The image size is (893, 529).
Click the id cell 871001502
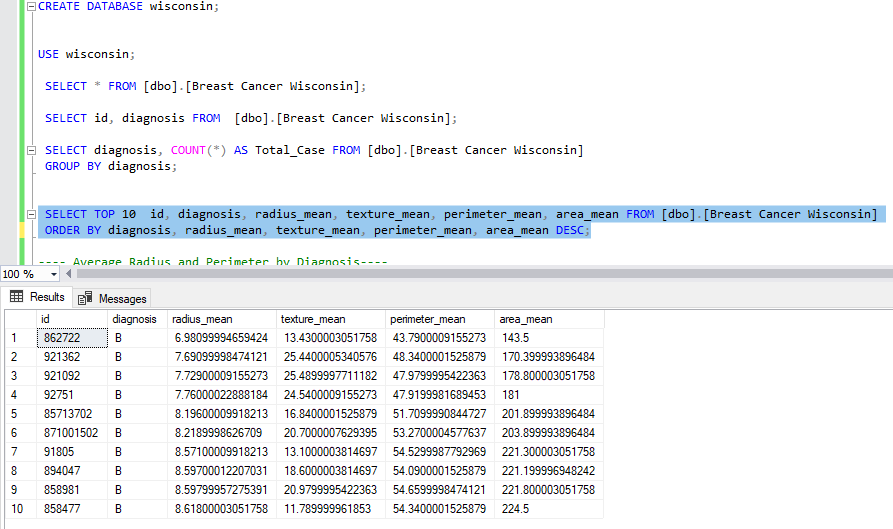click(72, 433)
